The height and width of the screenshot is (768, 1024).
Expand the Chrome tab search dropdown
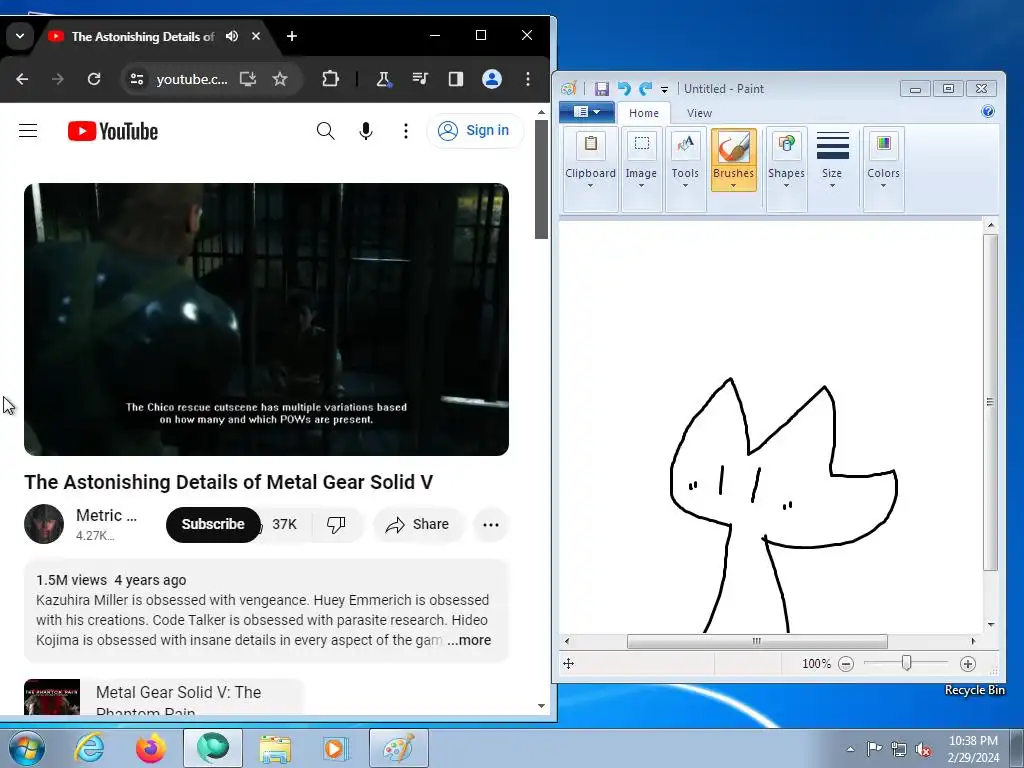[x=20, y=36]
